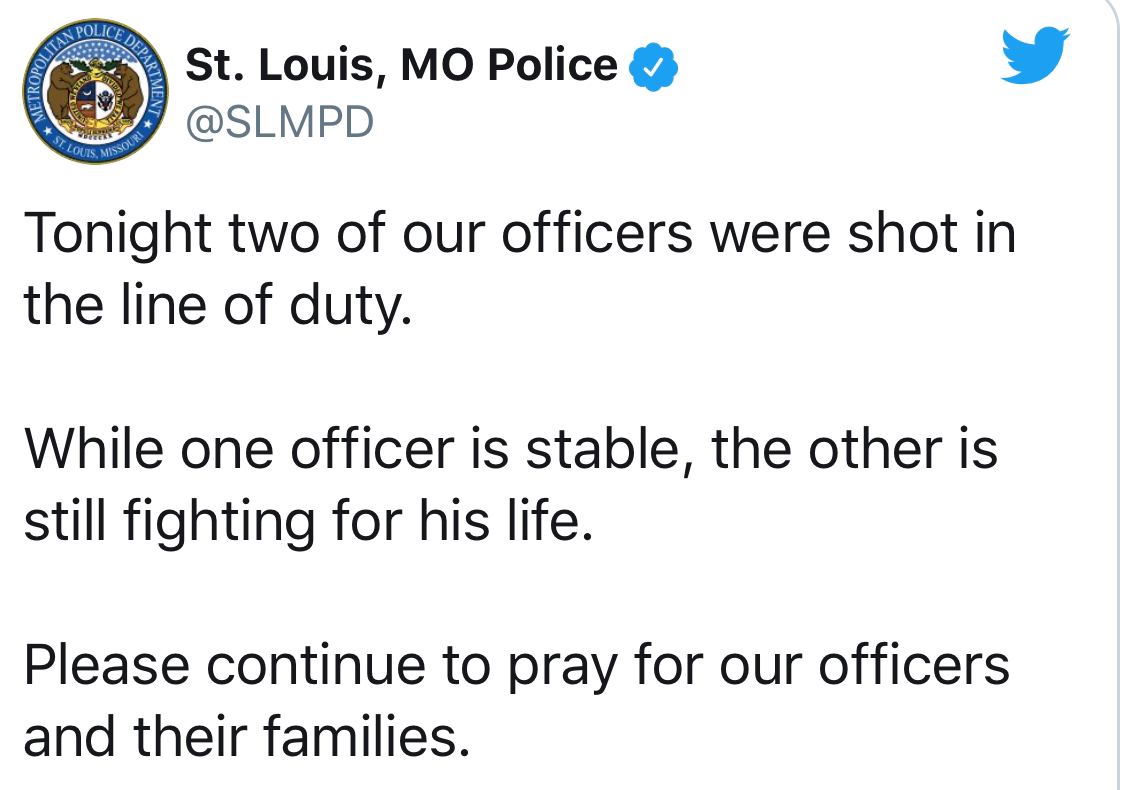Click the text "still fighting for his life."
The height and width of the screenshot is (790, 1123).
309,521
